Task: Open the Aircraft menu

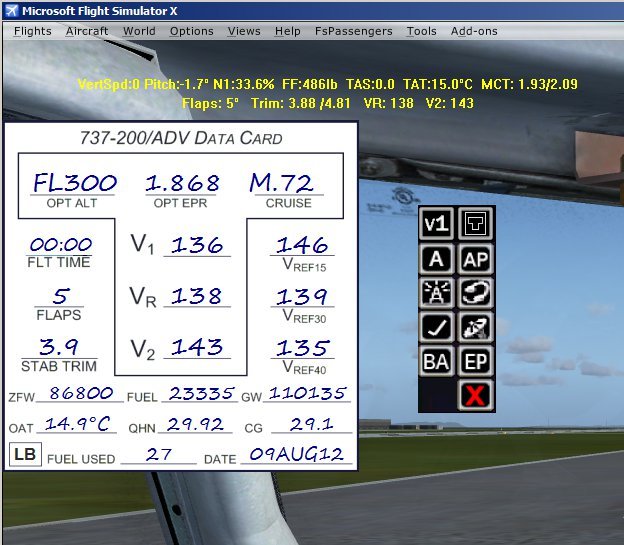Action: coord(87,31)
